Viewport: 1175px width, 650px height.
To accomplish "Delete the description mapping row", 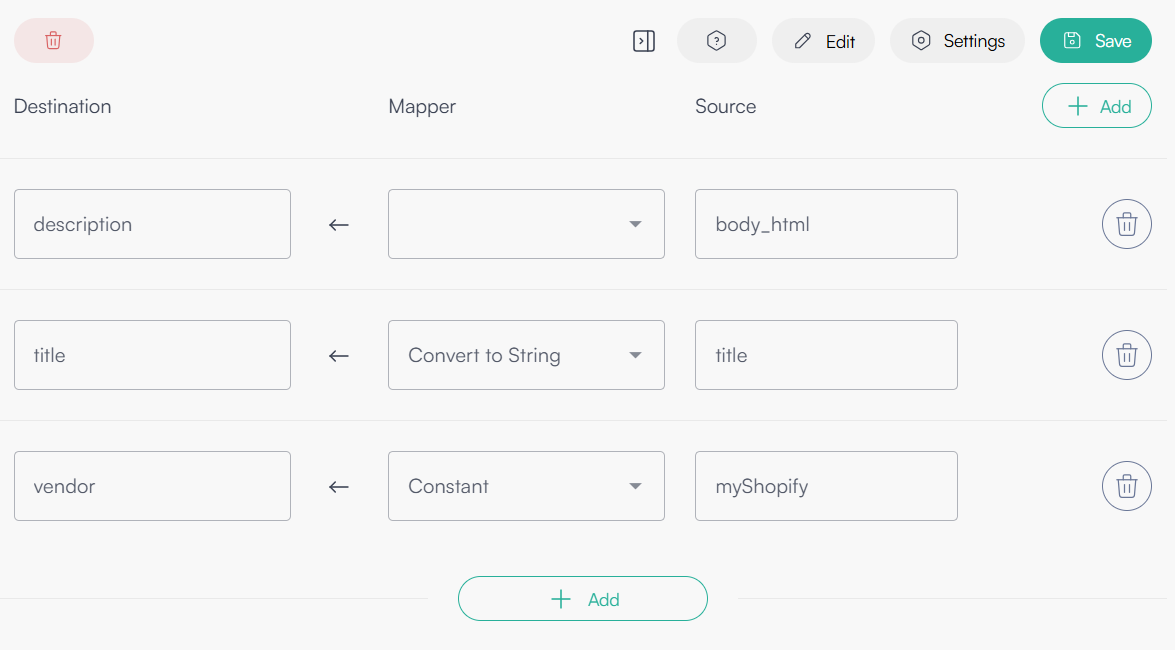I will (x=1126, y=224).
